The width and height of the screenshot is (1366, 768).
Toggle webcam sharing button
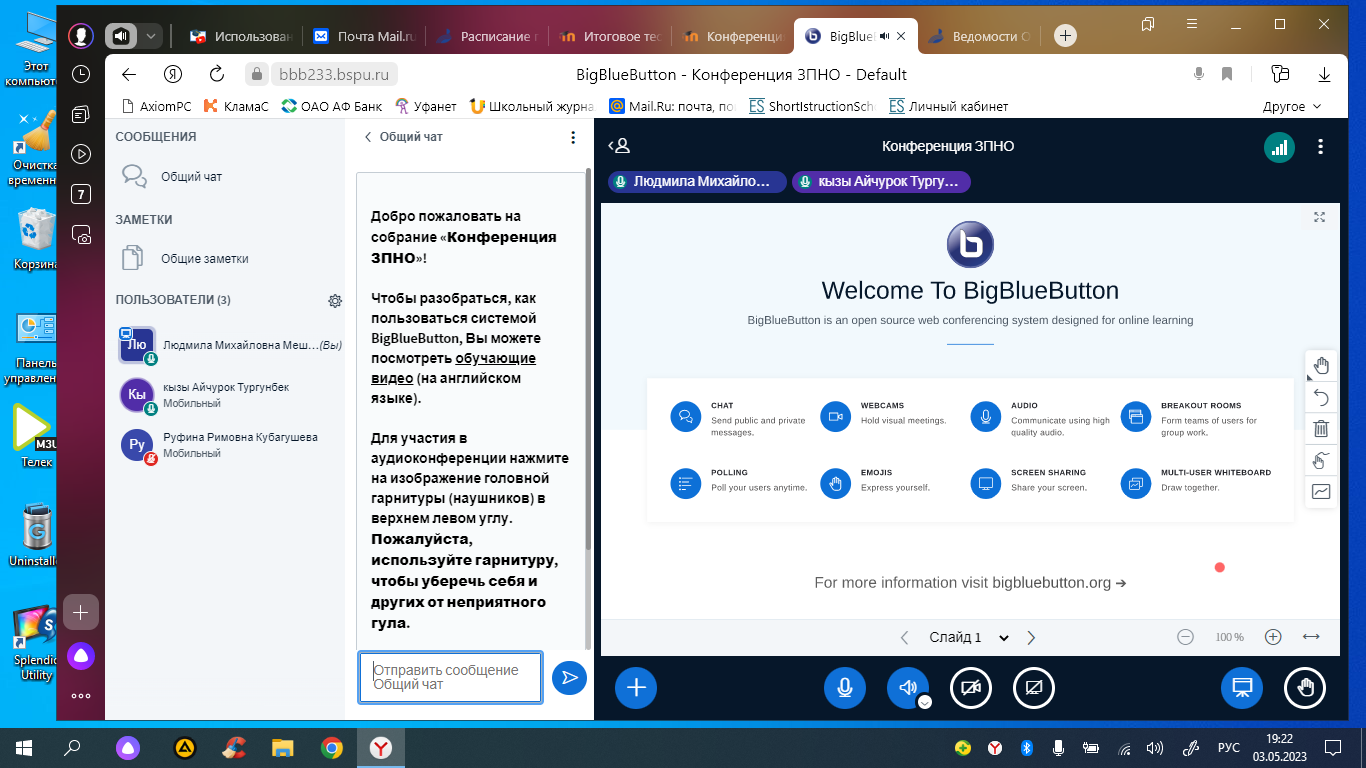click(970, 687)
